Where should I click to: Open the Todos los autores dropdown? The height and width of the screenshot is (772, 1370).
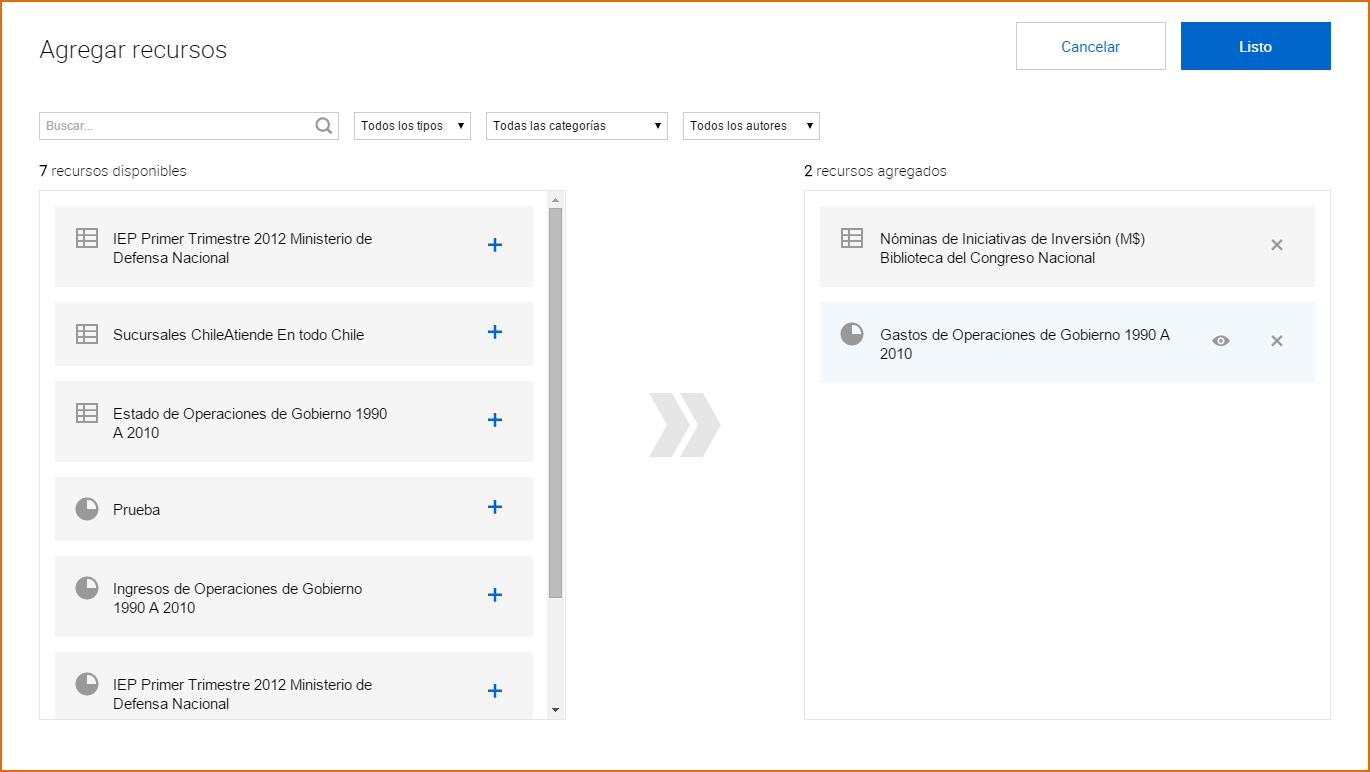(x=751, y=126)
